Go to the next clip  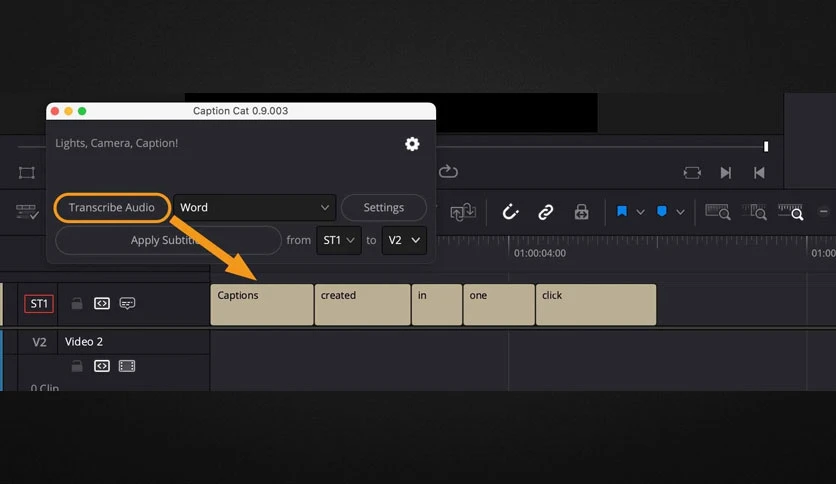click(x=726, y=173)
